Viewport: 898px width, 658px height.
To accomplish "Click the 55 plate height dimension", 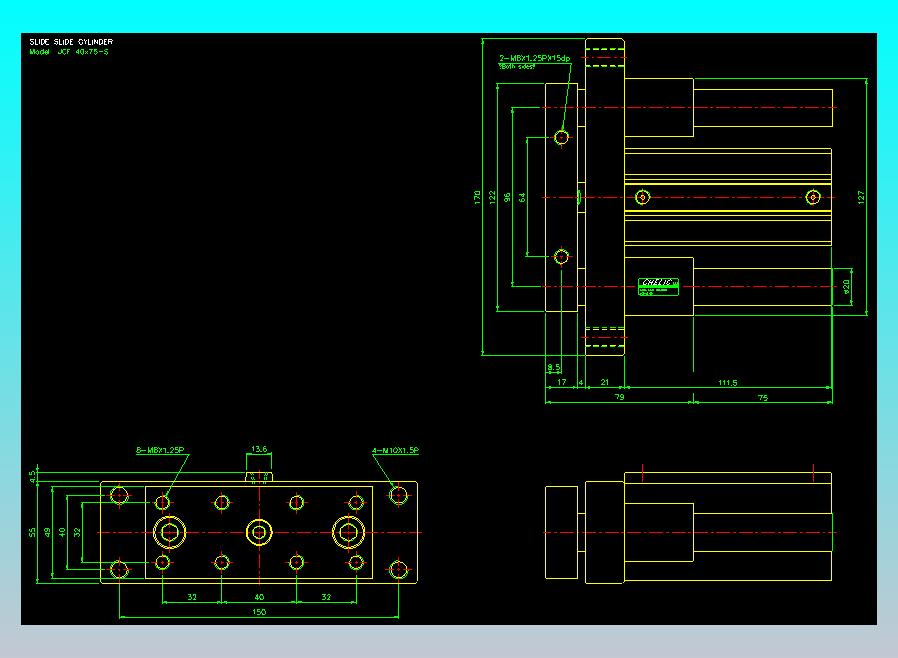I will (x=33, y=533).
